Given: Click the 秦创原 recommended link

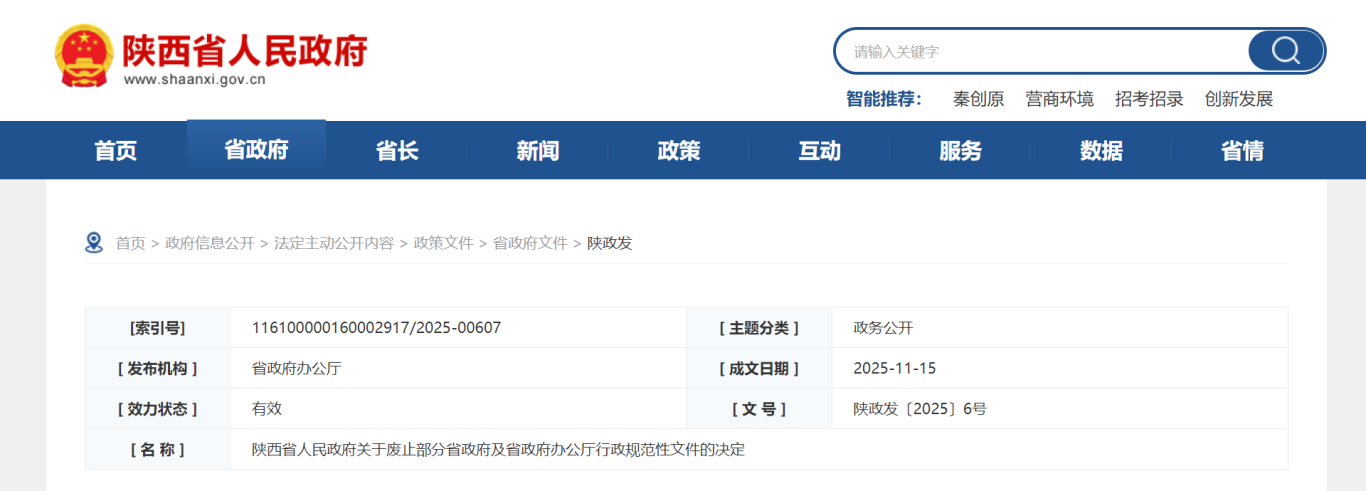Looking at the screenshot, I should point(978,99).
